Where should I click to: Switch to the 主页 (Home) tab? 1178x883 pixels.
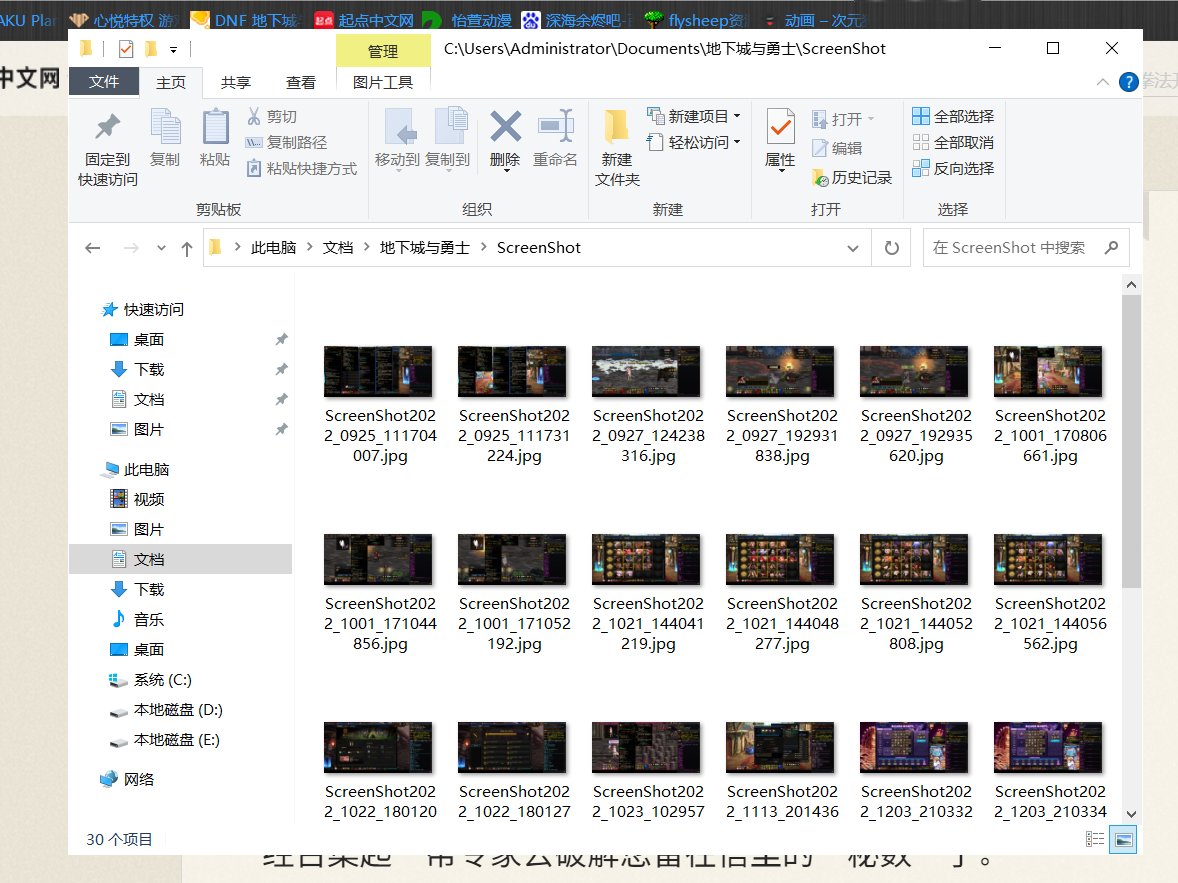(x=171, y=83)
